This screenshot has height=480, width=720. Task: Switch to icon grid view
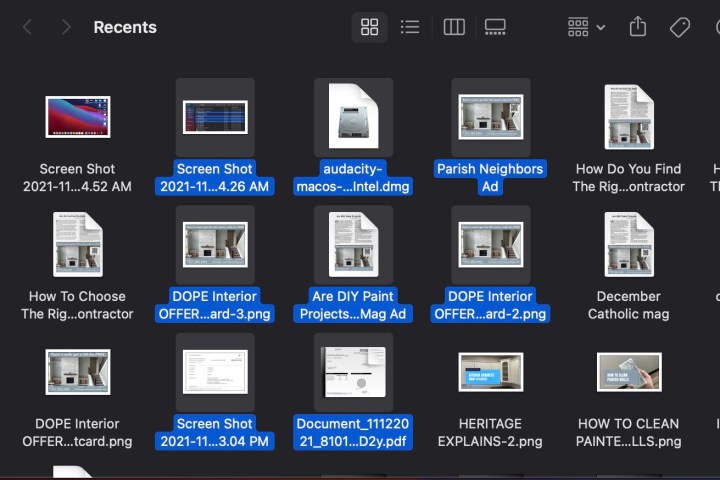(x=369, y=27)
